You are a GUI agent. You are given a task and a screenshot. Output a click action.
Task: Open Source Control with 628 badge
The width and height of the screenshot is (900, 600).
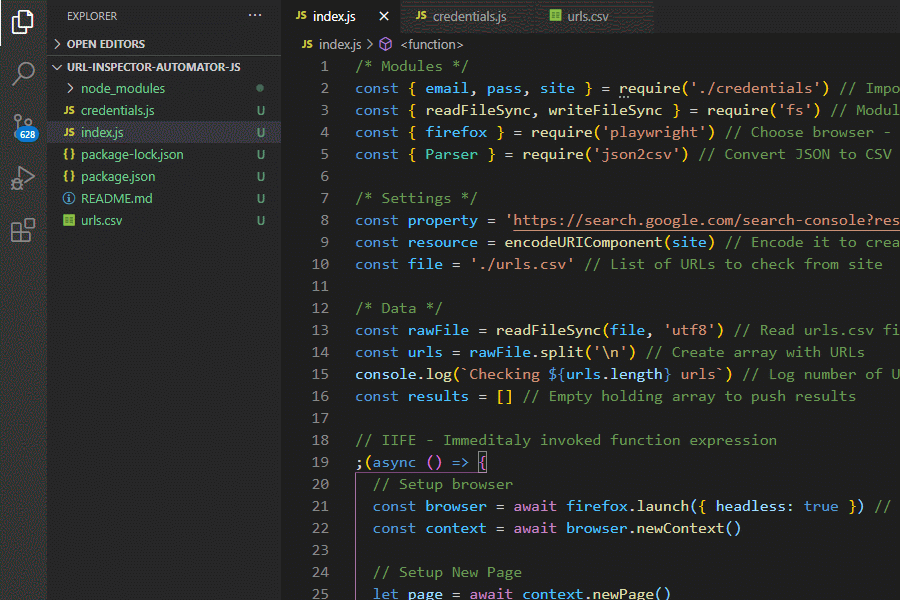click(x=23, y=127)
